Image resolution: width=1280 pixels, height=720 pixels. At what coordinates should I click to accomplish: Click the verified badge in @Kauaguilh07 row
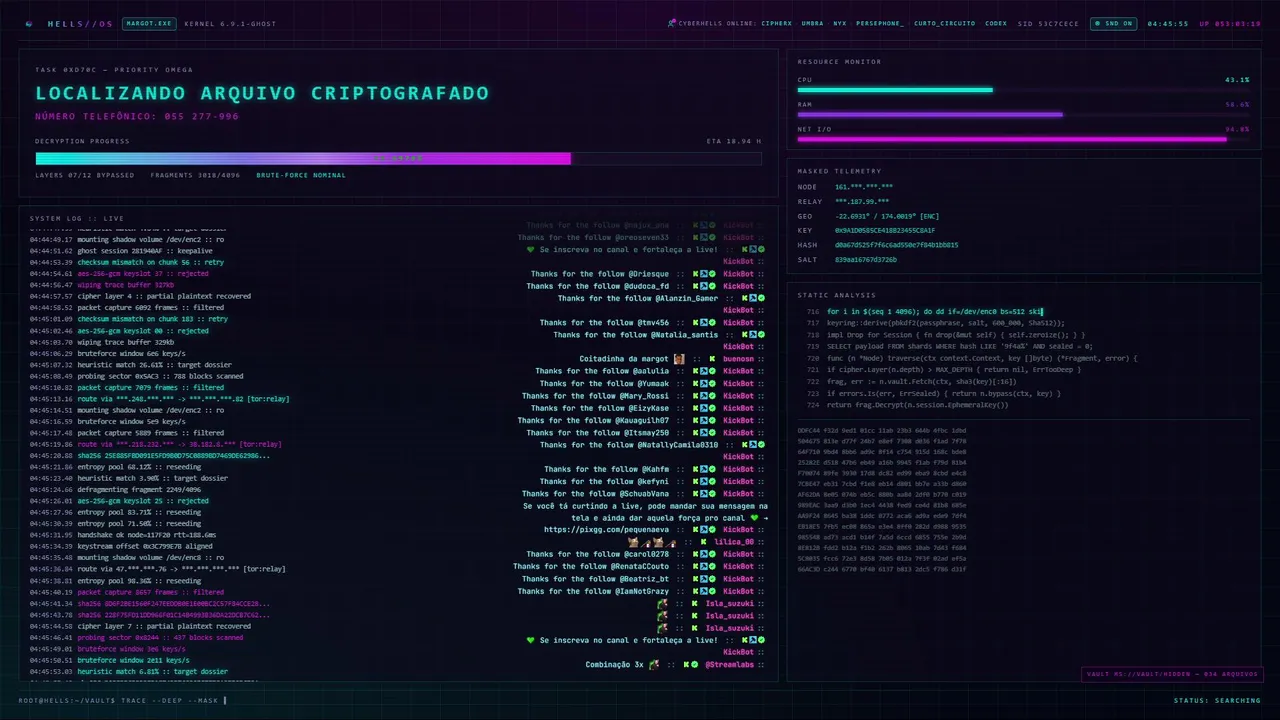(712, 420)
